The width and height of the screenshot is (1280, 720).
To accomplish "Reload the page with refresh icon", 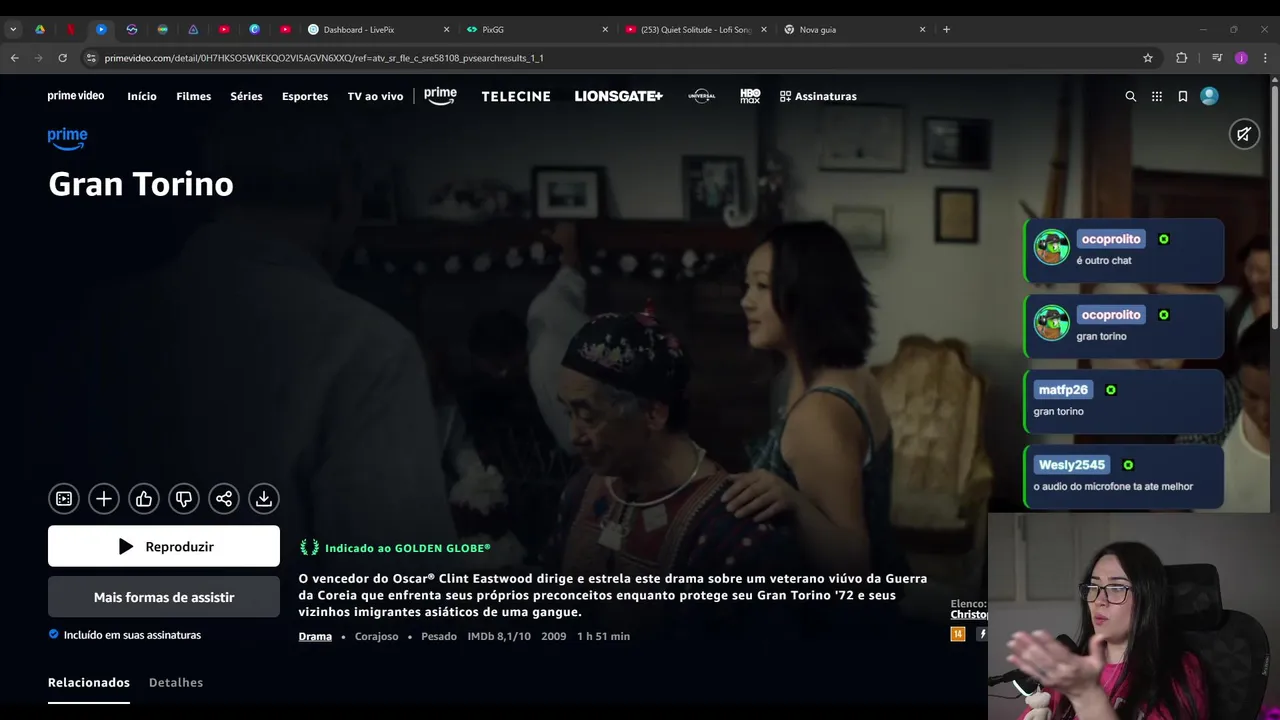I will [62, 58].
